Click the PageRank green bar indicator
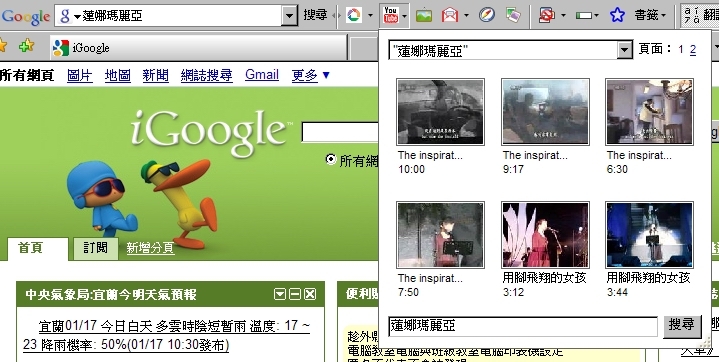 pos(584,16)
